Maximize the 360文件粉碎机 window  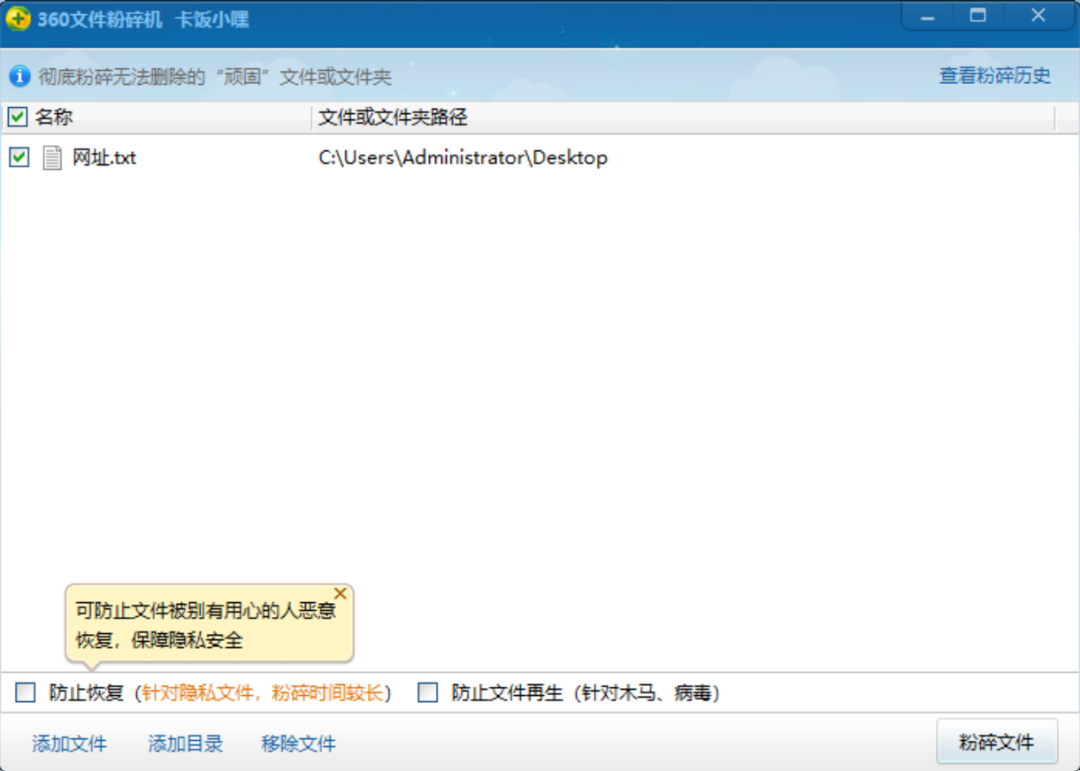977,16
